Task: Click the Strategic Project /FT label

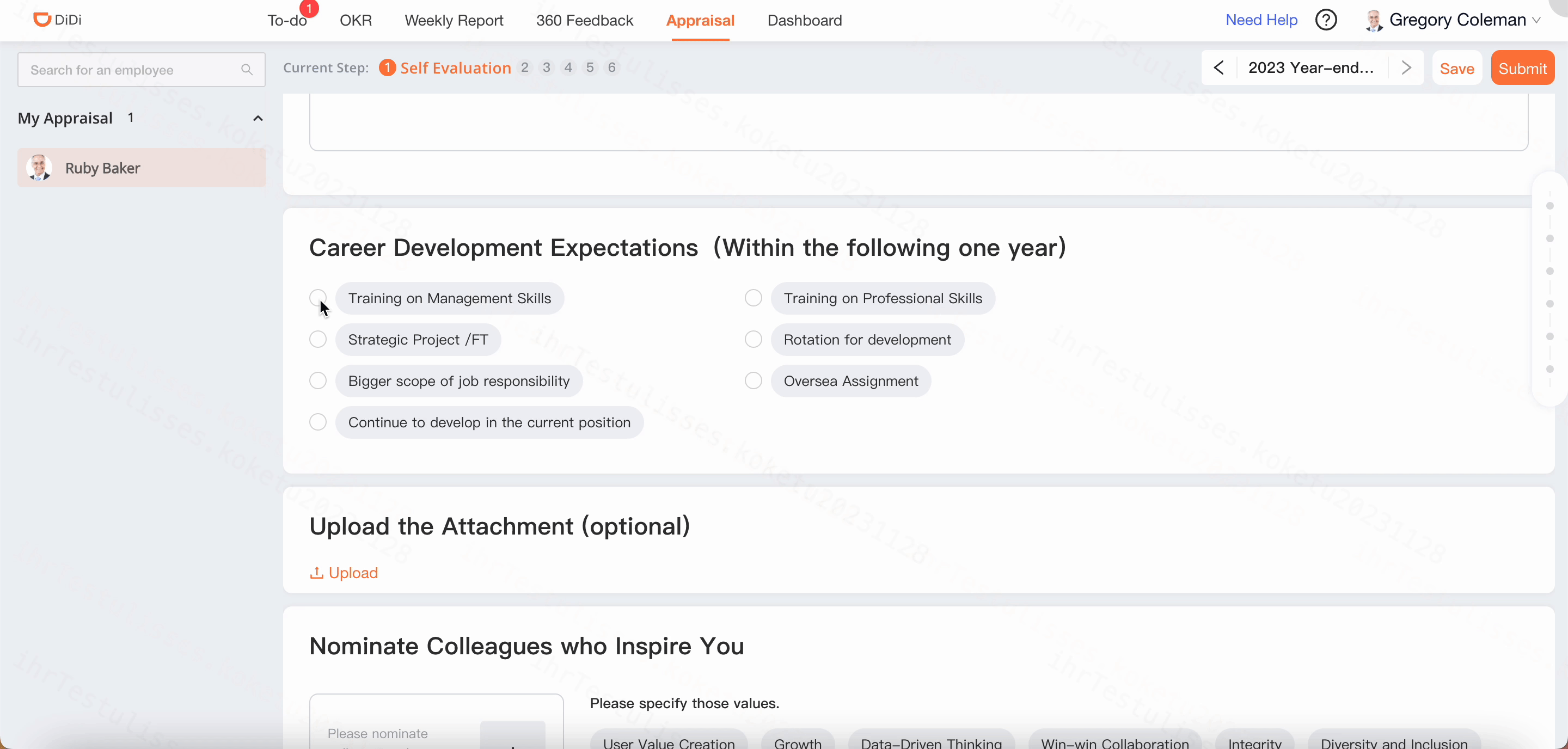Action: pyautogui.click(x=418, y=340)
